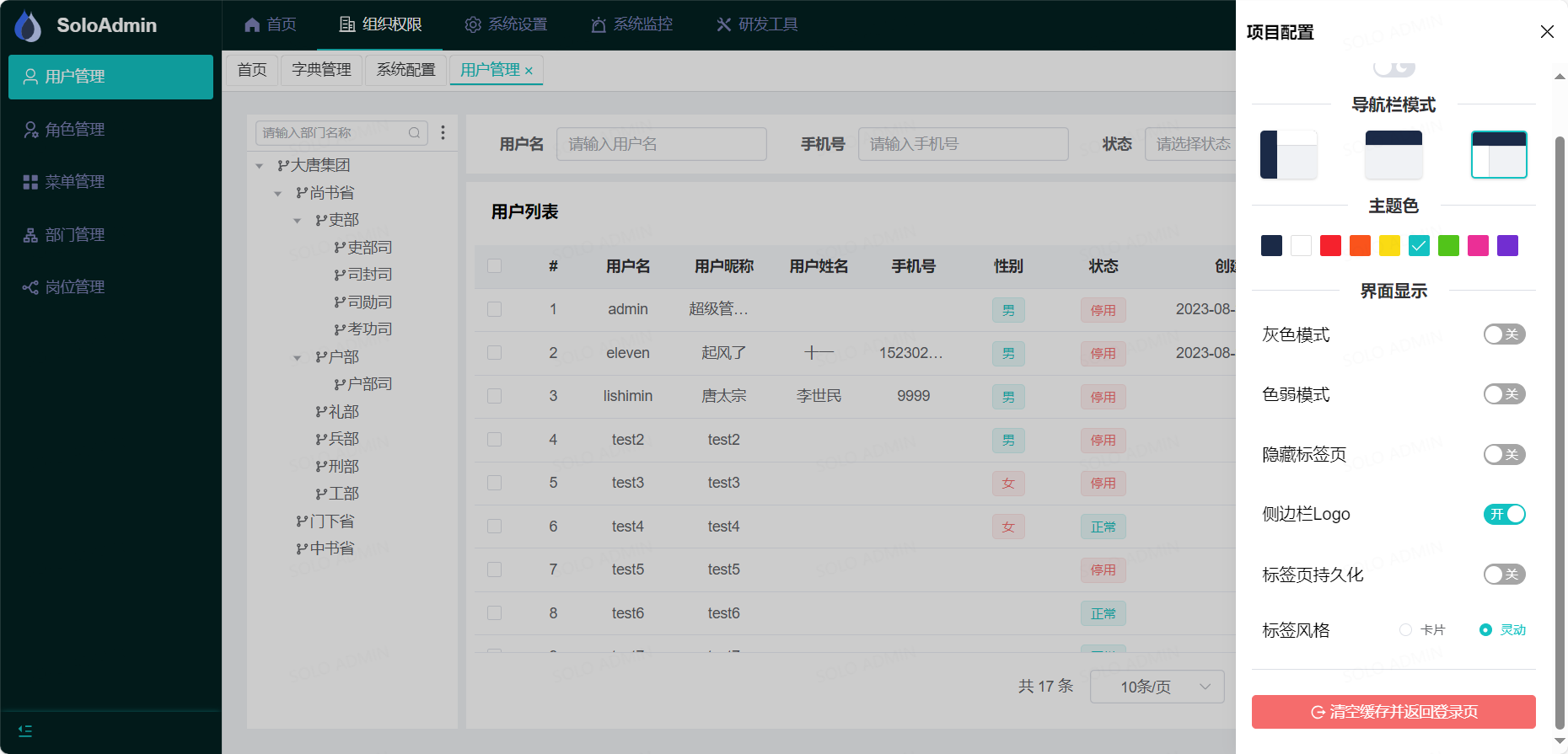Viewport: 1568px width, 754px height.
Task: Turn off the 侧边栏Logo switch
Action: point(1504,514)
